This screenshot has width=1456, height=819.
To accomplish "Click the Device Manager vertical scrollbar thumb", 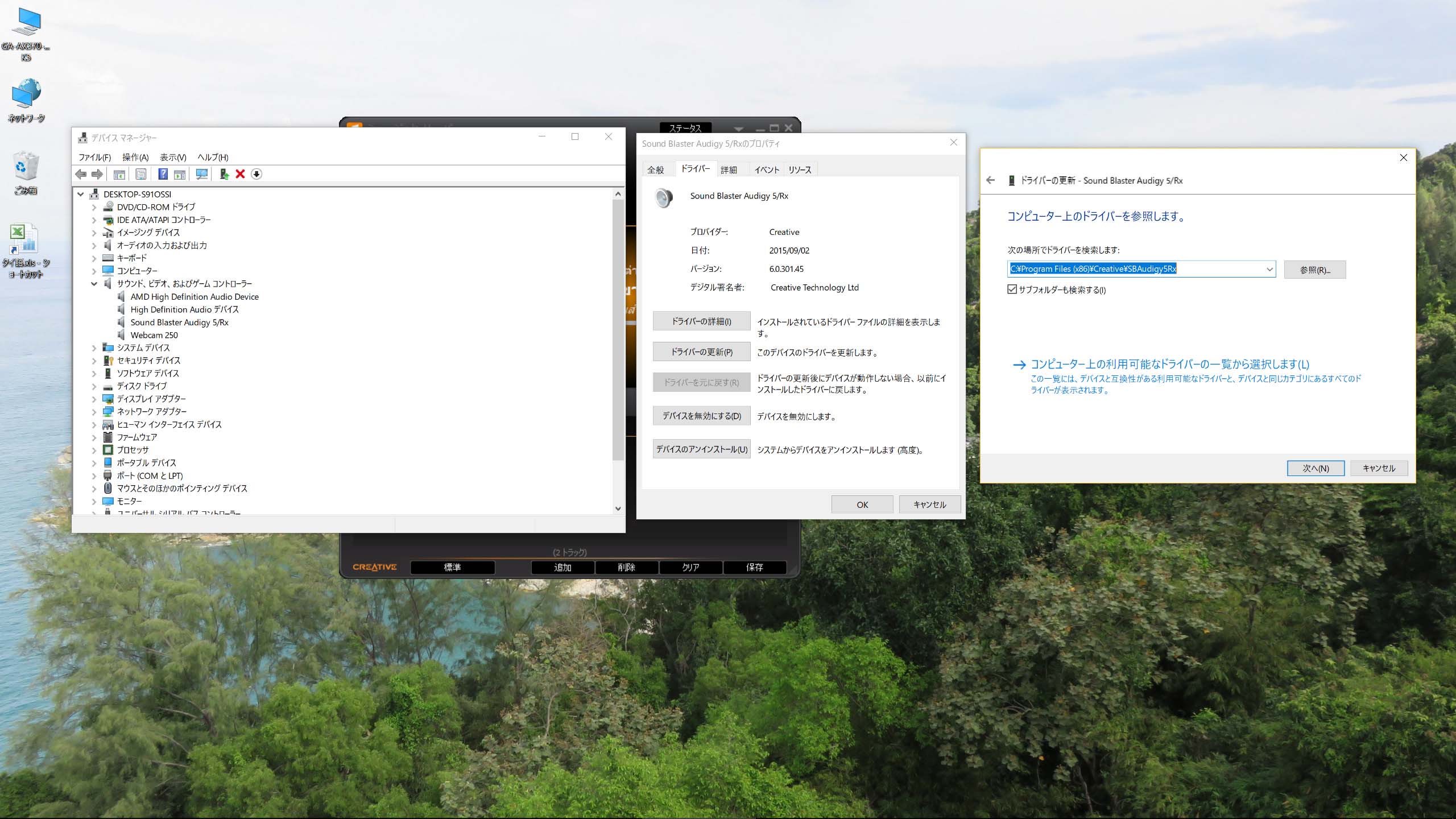I will click(618, 330).
